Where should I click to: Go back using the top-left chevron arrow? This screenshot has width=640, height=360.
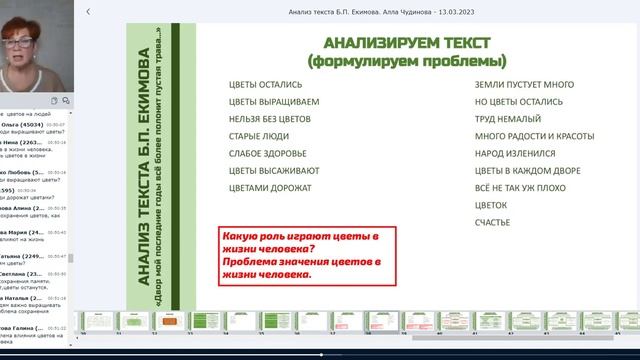tap(88, 12)
